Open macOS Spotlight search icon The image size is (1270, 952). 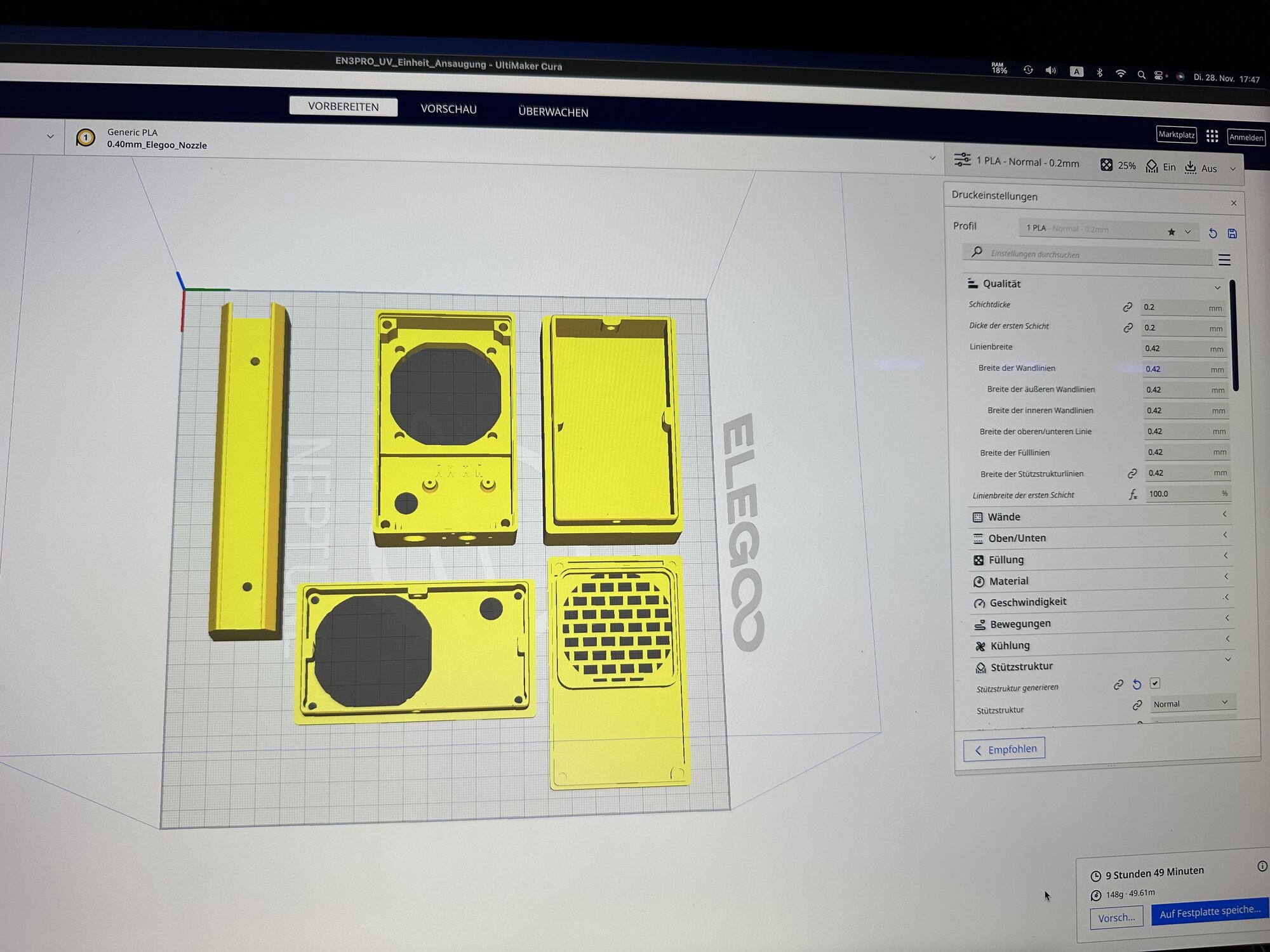pos(1141,75)
